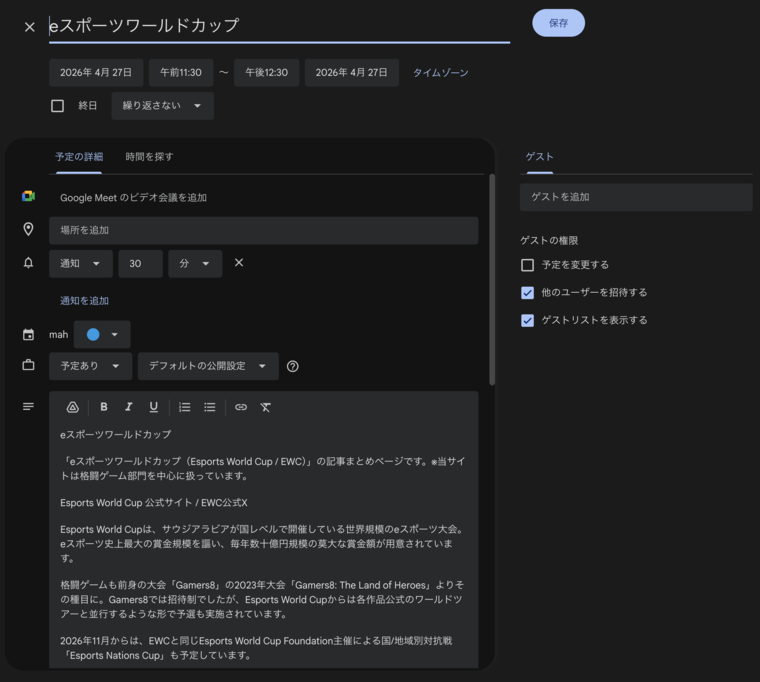Open the 繰り返さない recurrence dropdown
The width and height of the screenshot is (760, 682).
(x=163, y=106)
